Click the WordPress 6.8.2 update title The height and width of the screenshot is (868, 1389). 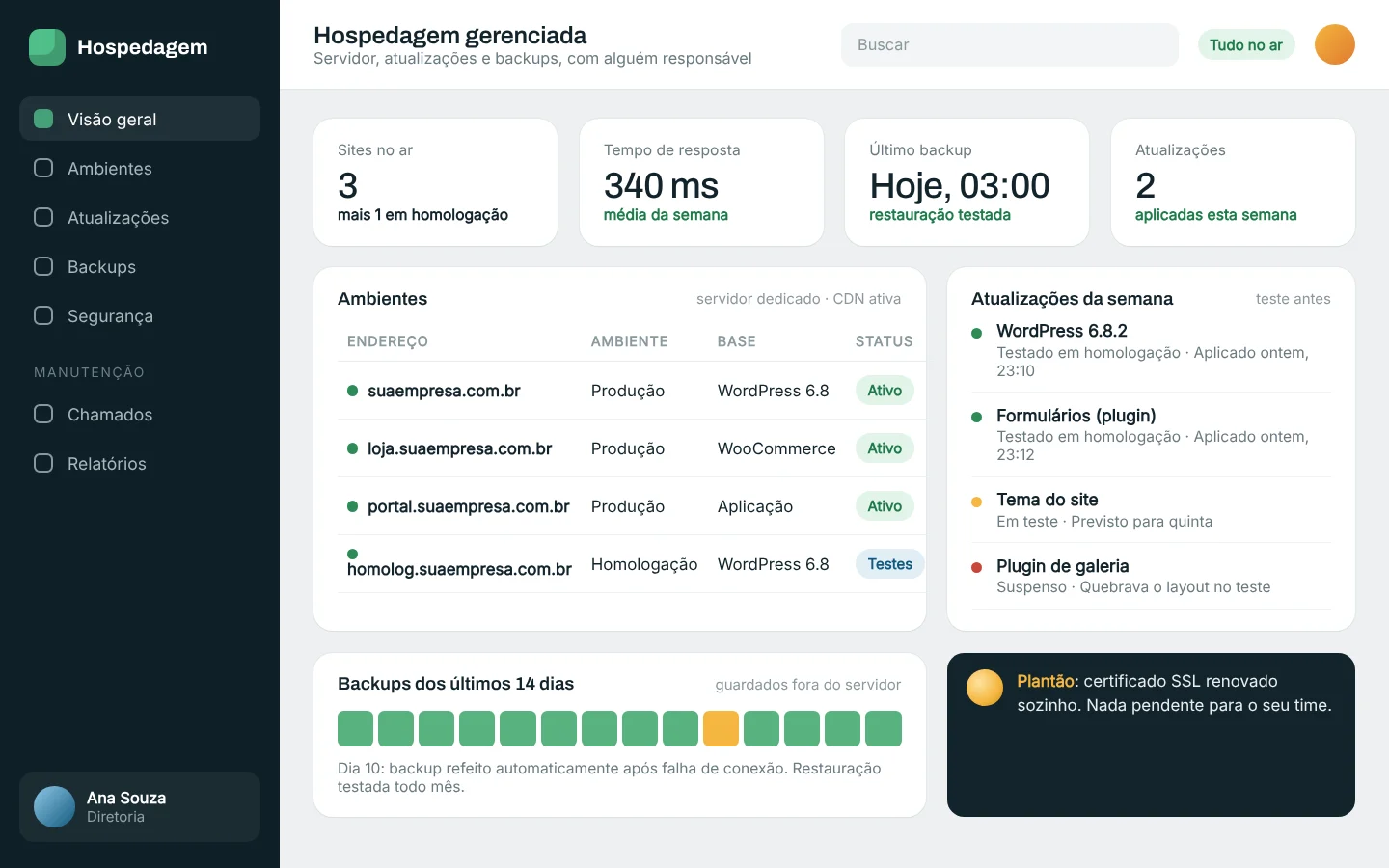(1062, 331)
